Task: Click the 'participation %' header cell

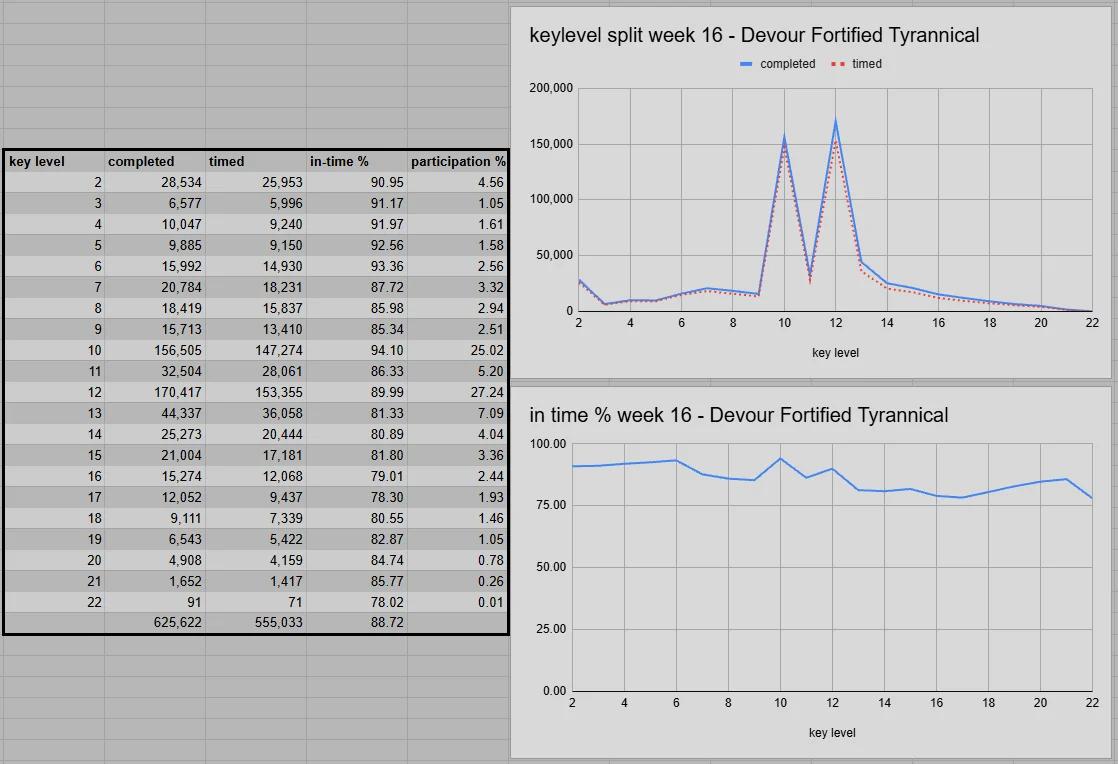Action: (457, 161)
